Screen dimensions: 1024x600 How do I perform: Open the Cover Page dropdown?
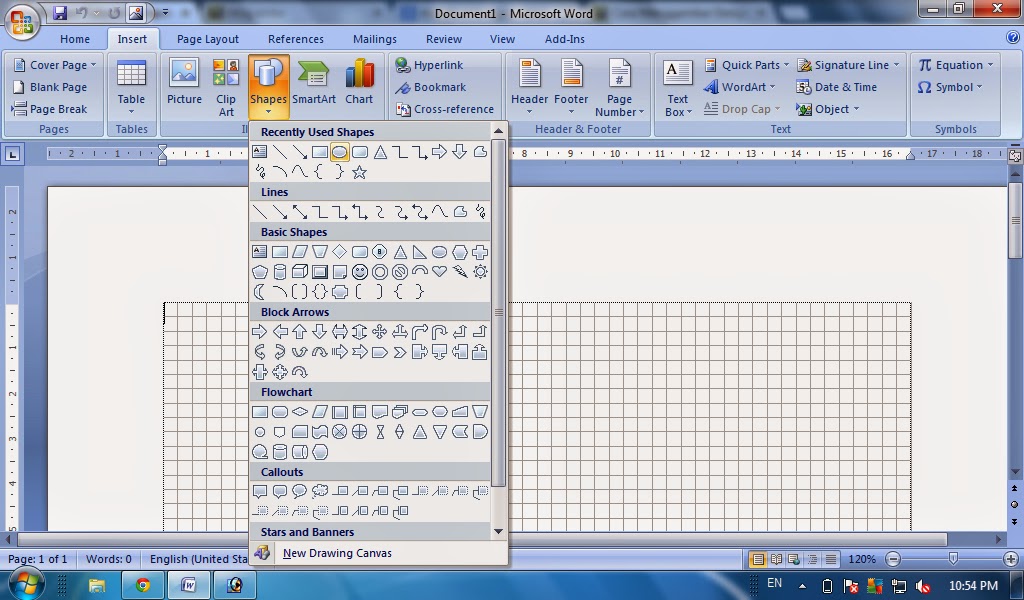click(x=55, y=65)
